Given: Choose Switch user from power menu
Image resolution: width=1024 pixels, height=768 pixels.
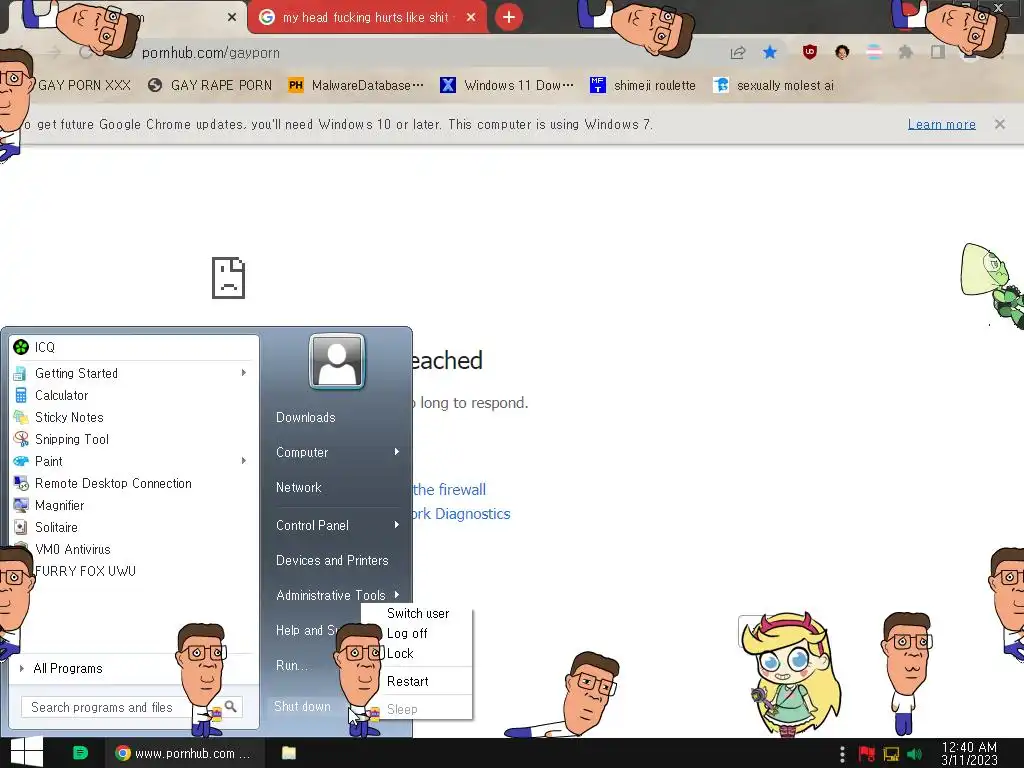Looking at the screenshot, I should [418, 613].
